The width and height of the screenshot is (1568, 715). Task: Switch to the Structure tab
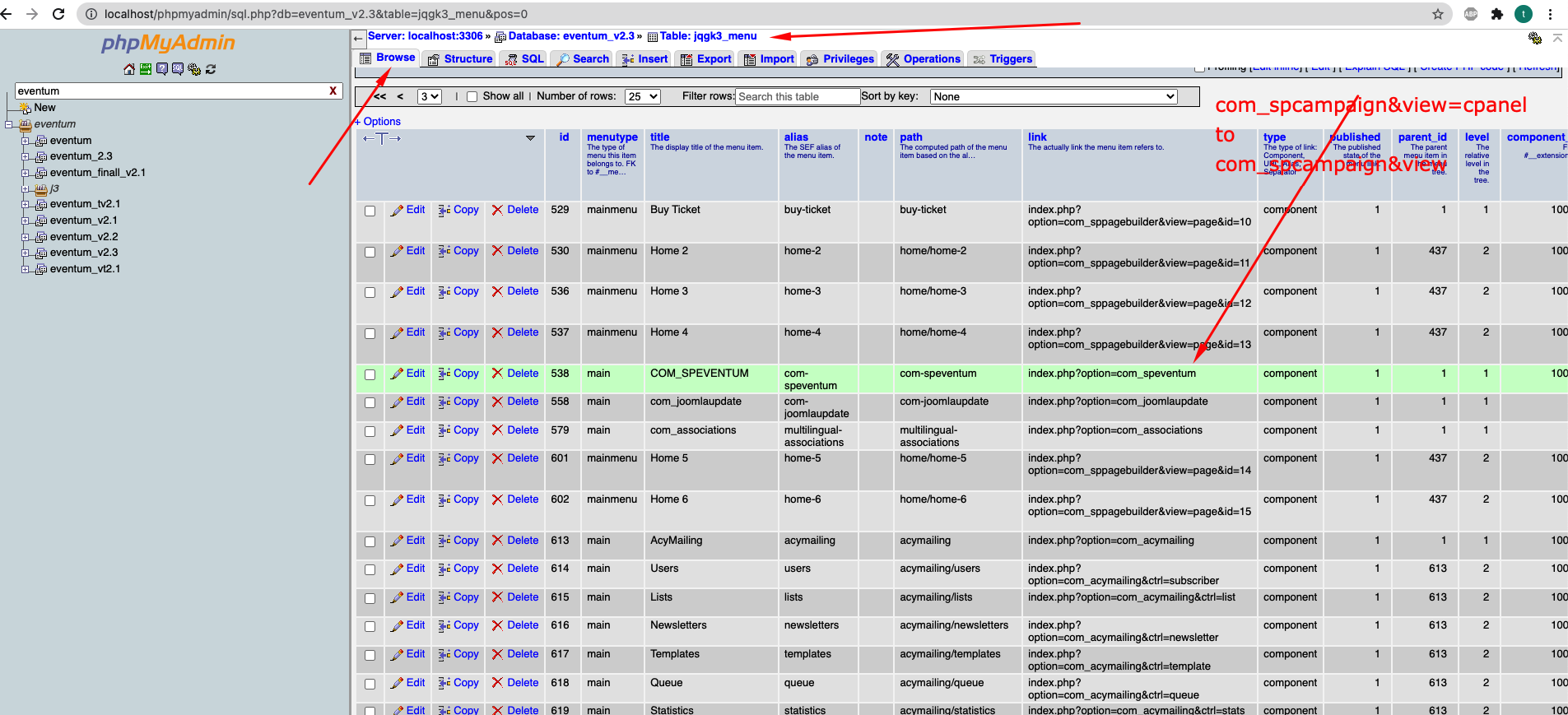click(461, 59)
